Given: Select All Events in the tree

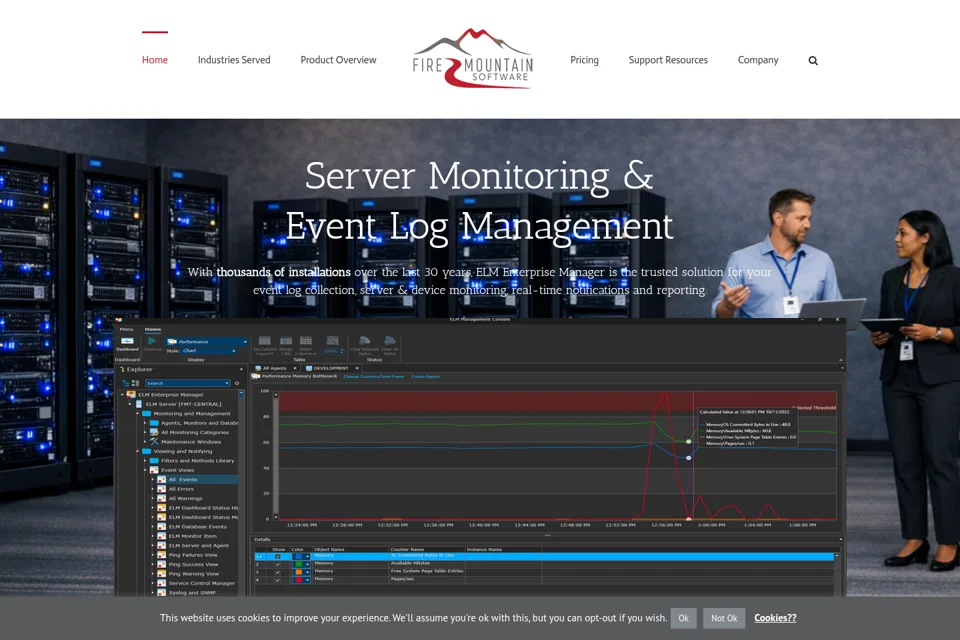Looking at the screenshot, I should pos(182,480).
